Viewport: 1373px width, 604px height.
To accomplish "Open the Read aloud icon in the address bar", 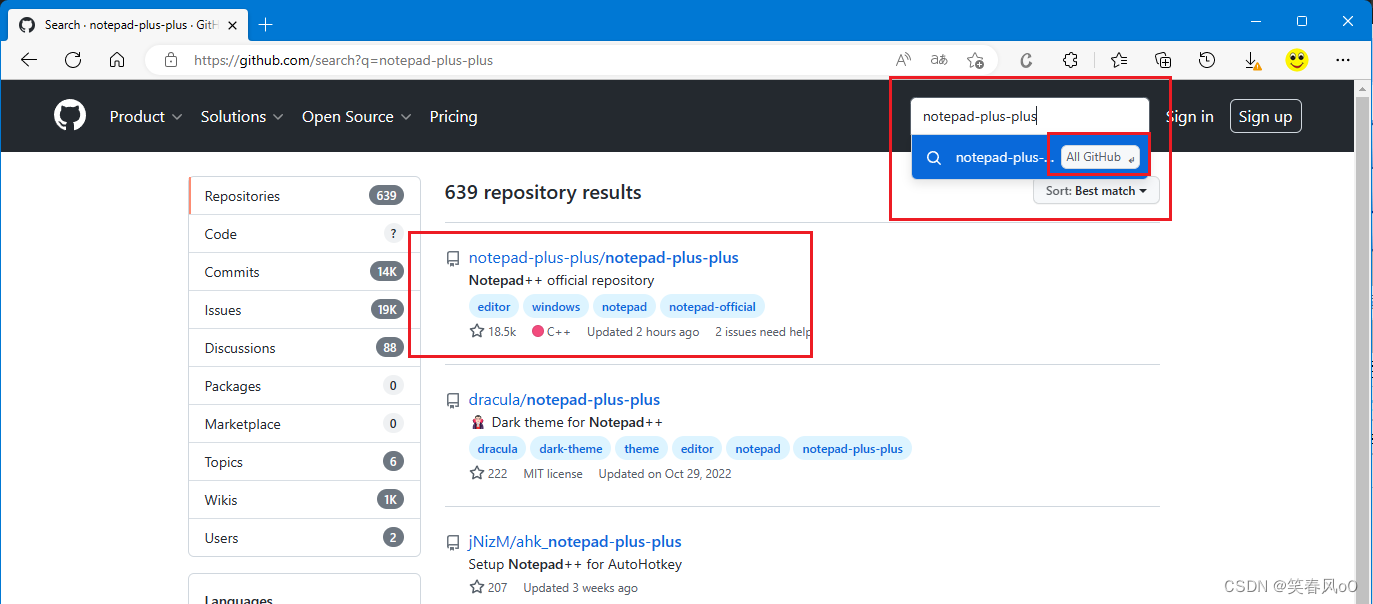I will [903, 60].
